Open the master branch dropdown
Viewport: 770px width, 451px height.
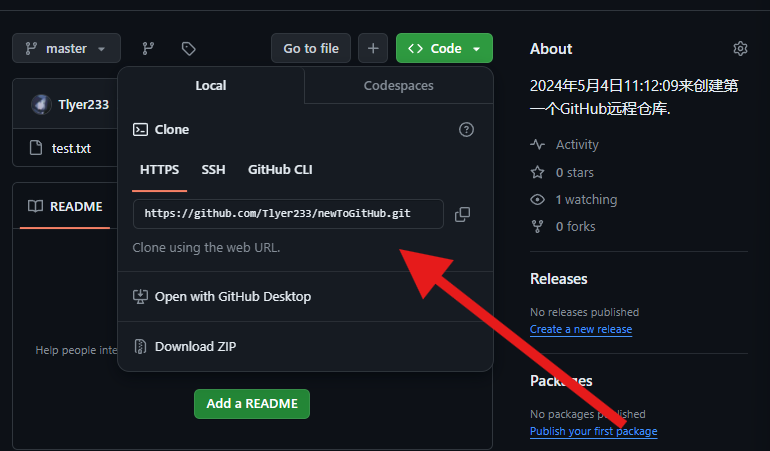tap(66, 48)
